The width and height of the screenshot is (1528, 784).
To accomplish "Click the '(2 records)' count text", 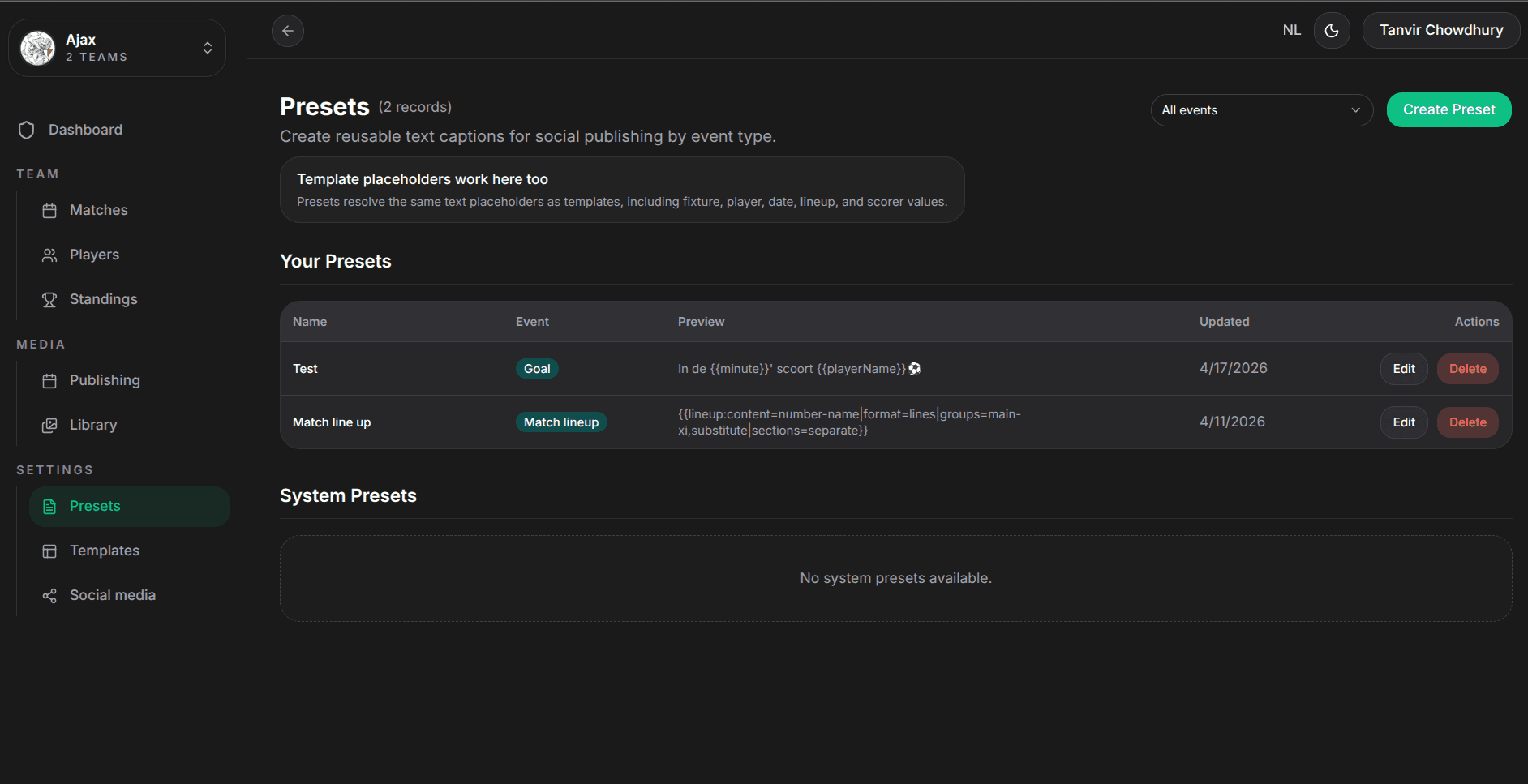I will coord(415,107).
